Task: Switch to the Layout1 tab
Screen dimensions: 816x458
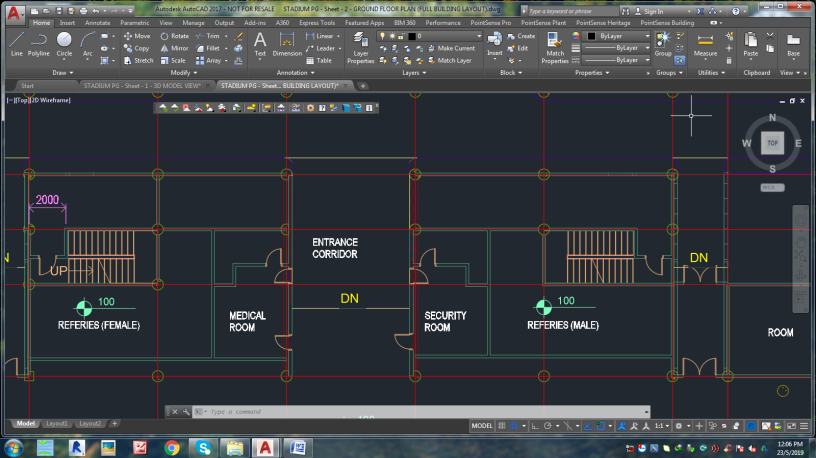Action: 56,424
